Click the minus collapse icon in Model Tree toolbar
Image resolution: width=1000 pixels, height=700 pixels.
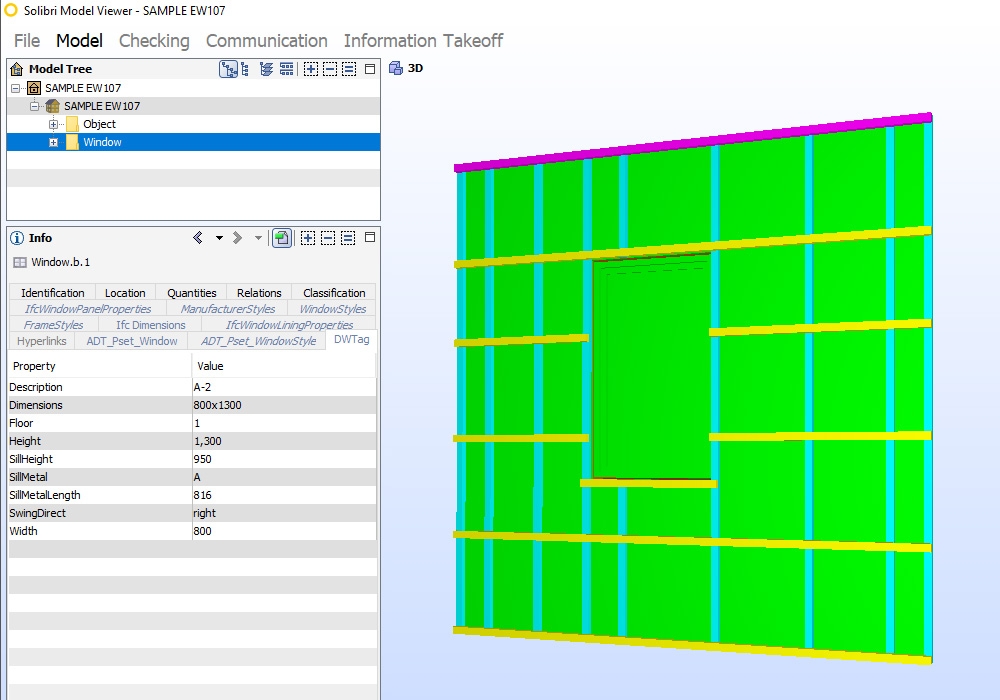click(x=330, y=69)
